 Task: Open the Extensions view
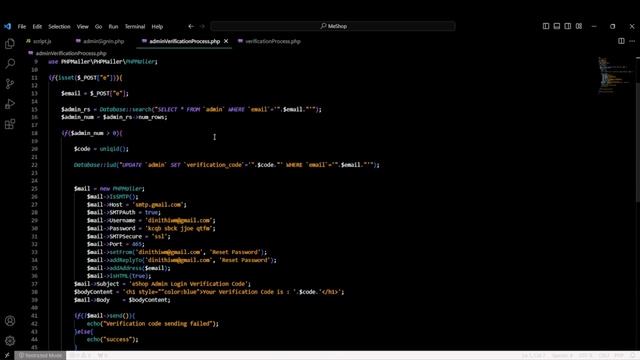(10, 124)
